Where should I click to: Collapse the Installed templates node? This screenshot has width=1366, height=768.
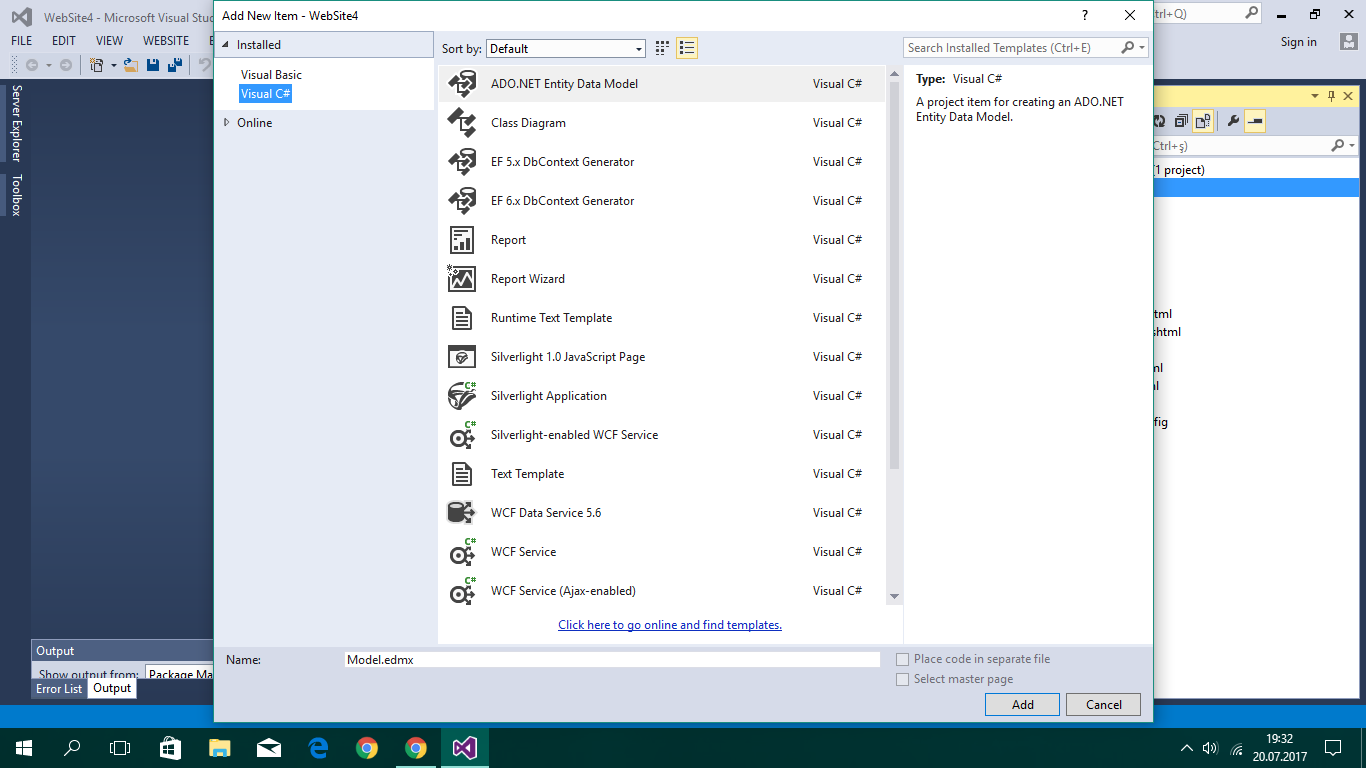(226, 45)
